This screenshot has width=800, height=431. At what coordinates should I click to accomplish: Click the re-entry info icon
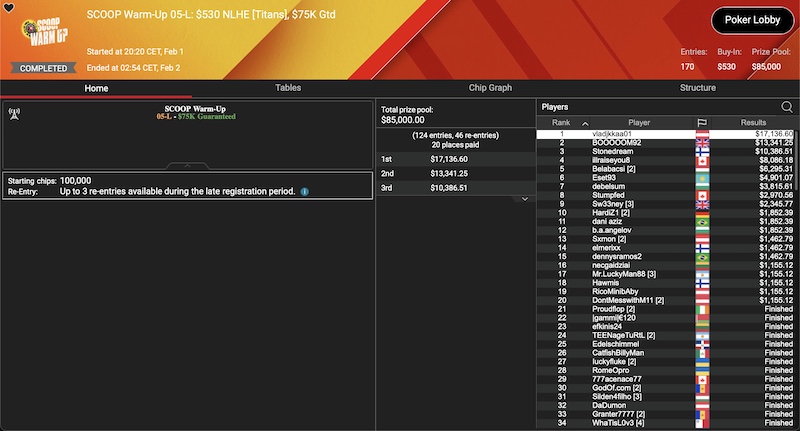[x=304, y=191]
